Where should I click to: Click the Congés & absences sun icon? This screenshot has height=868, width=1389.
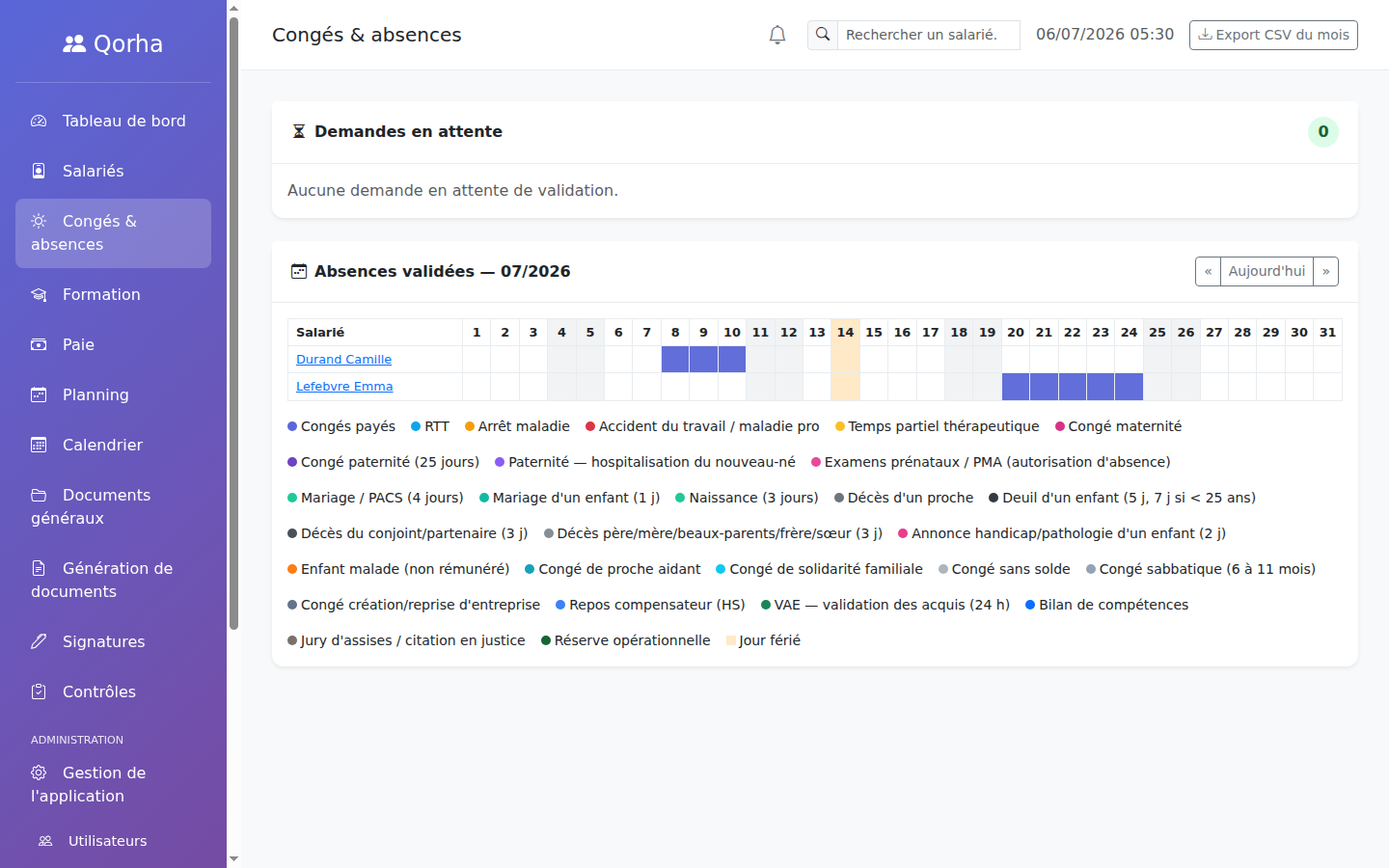point(39,221)
